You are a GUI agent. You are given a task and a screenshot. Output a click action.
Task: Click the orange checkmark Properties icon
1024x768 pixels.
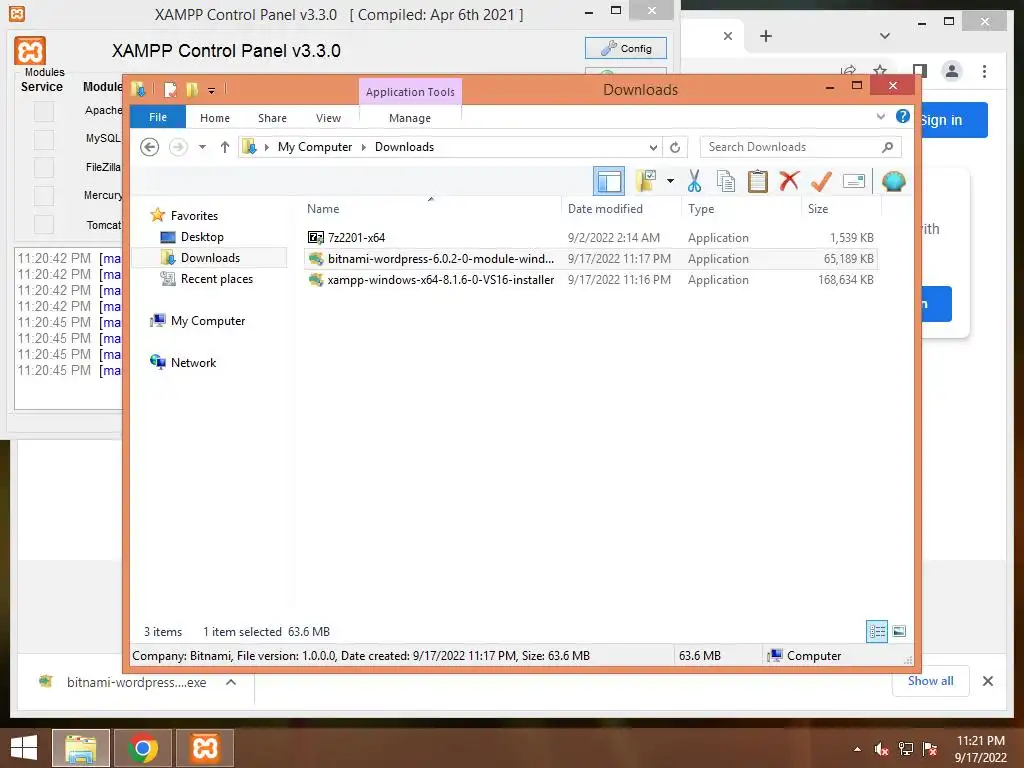pyautogui.click(x=821, y=181)
